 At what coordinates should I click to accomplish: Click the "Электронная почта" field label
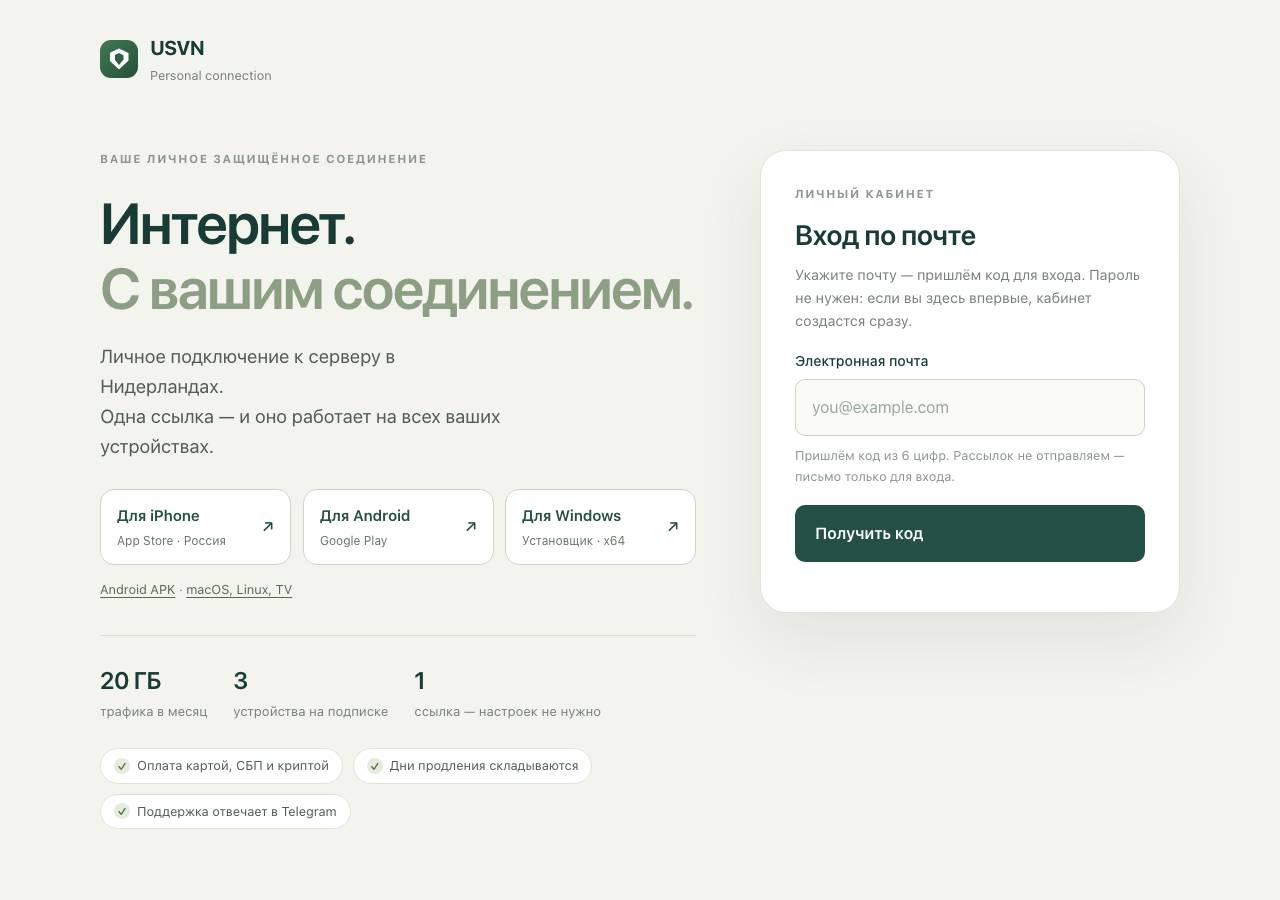(861, 361)
